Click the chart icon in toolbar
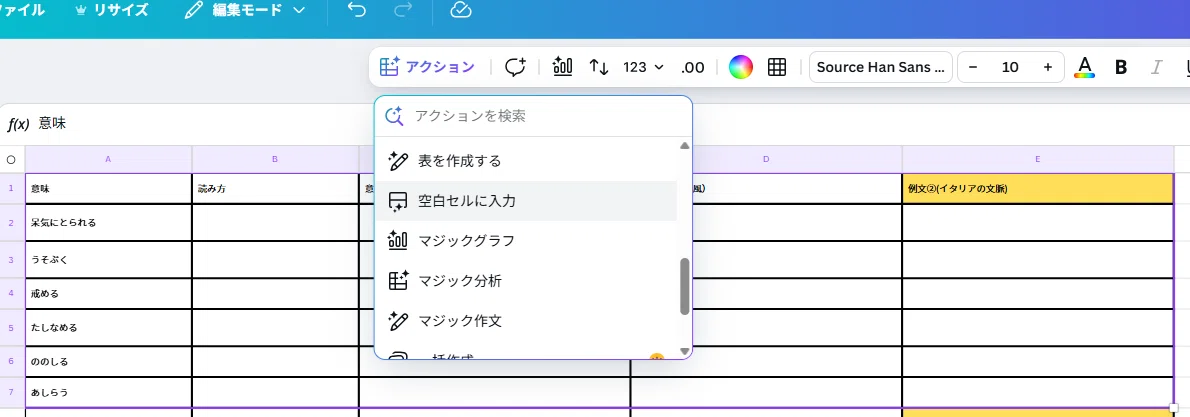The image size is (1190, 417). 562,67
